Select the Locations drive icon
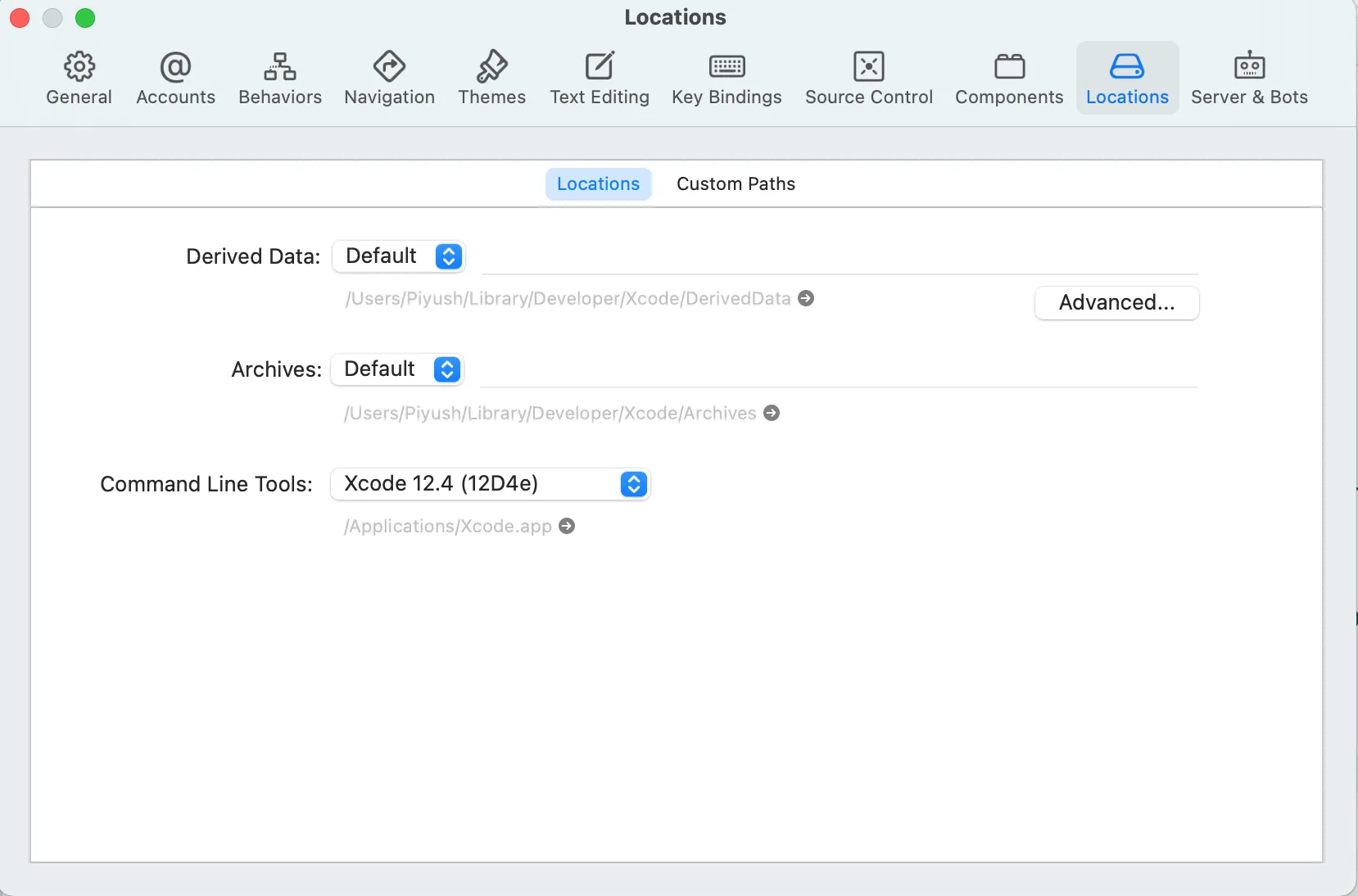The width and height of the screenshot is (1358, 896). click(1127, 67)
